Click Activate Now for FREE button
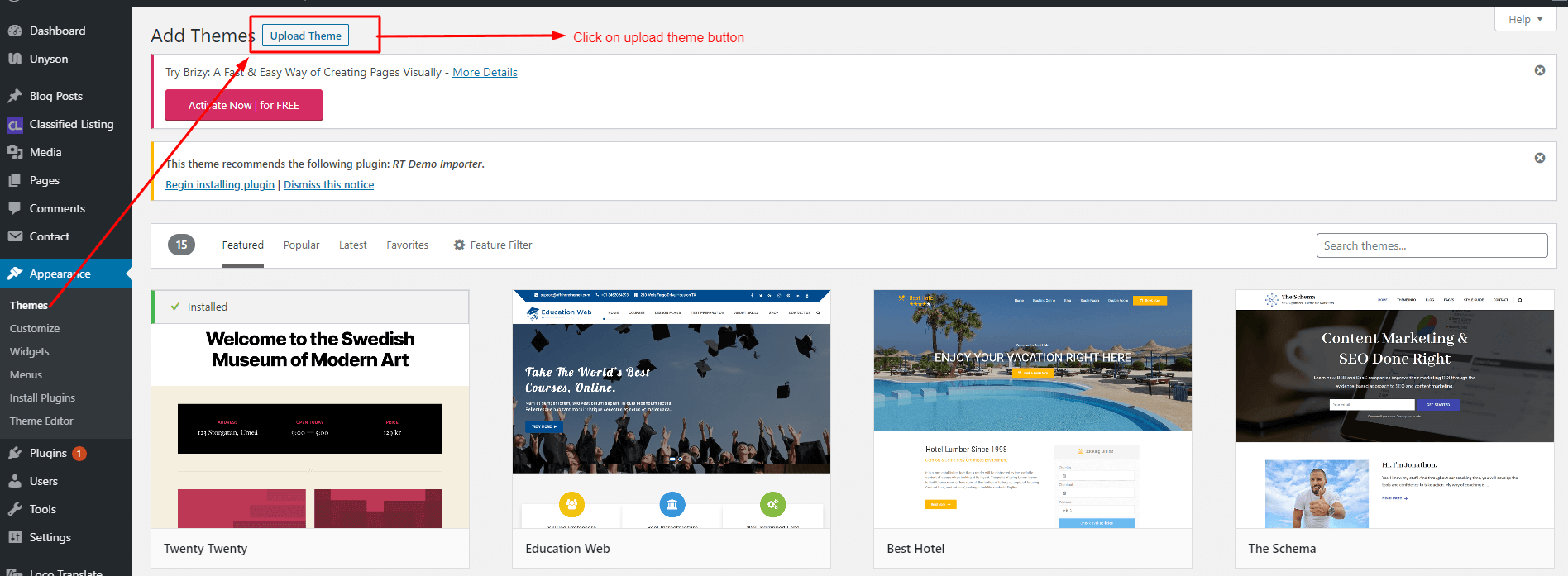The height and width of the screenshot is (576, 1568). [244, 105]
